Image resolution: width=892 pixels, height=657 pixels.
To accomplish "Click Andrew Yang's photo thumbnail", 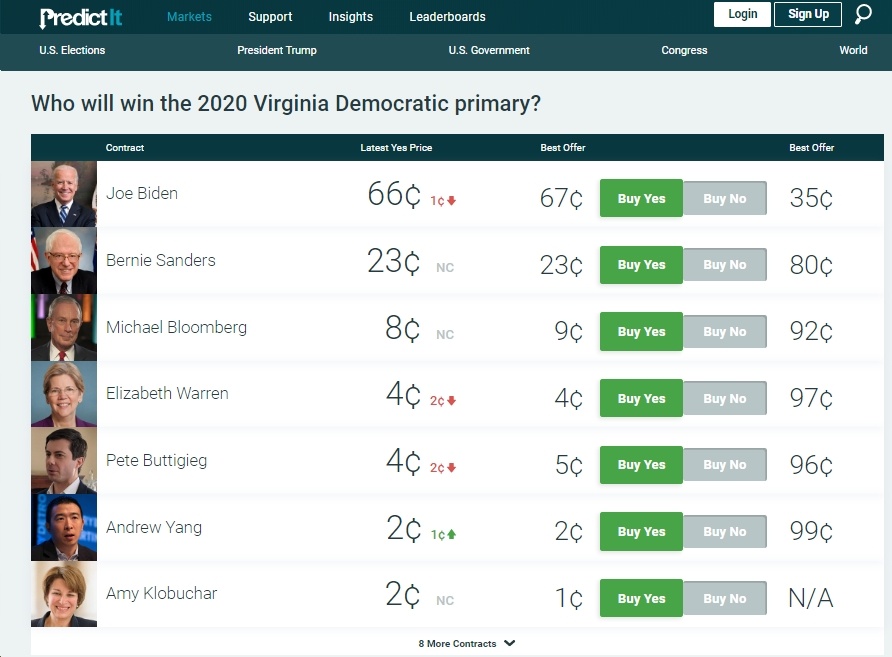I will [x=64, y=527].
